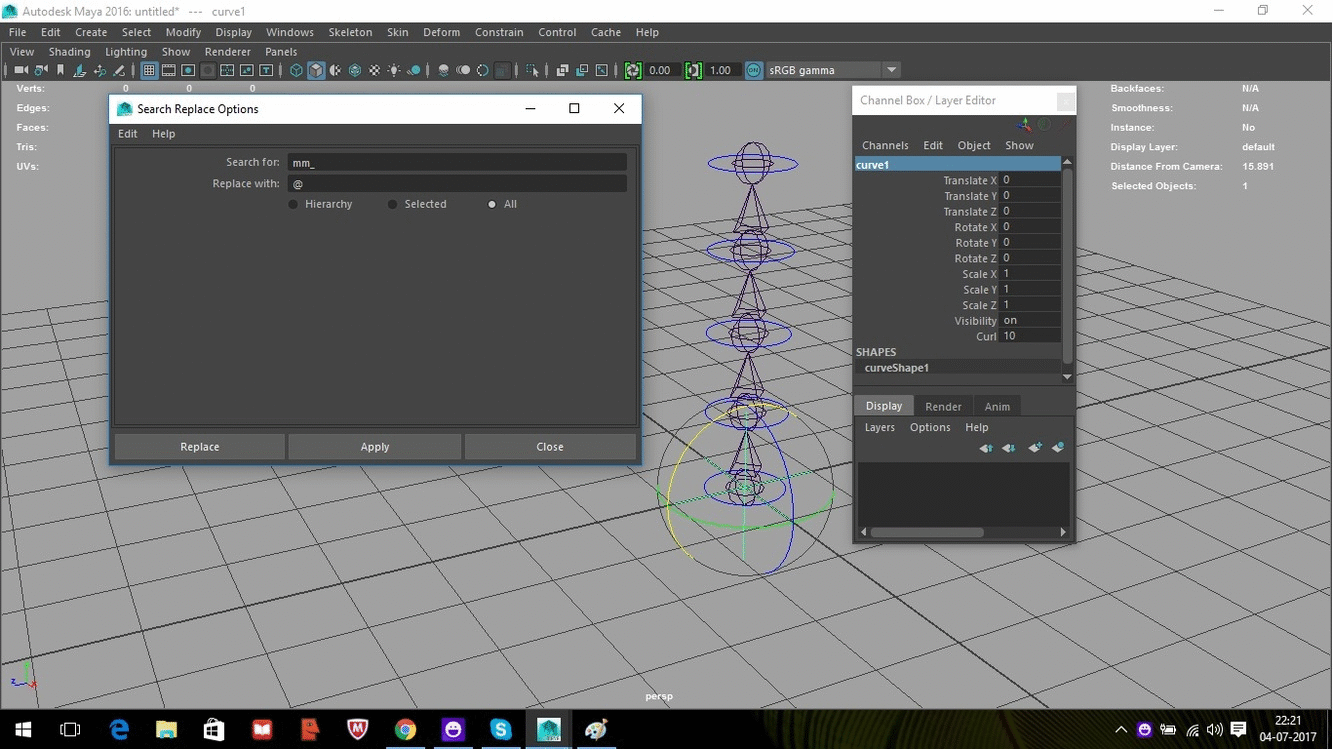1333x749 pixels.
Task: Click the gamma value field 1.00
Action: click(722, 70)
